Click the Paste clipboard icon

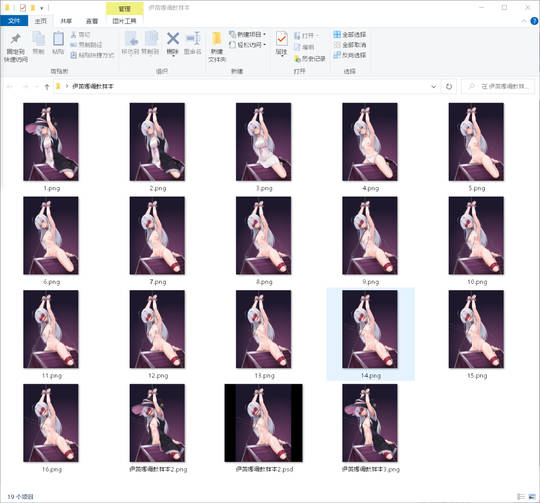[58, 39]
